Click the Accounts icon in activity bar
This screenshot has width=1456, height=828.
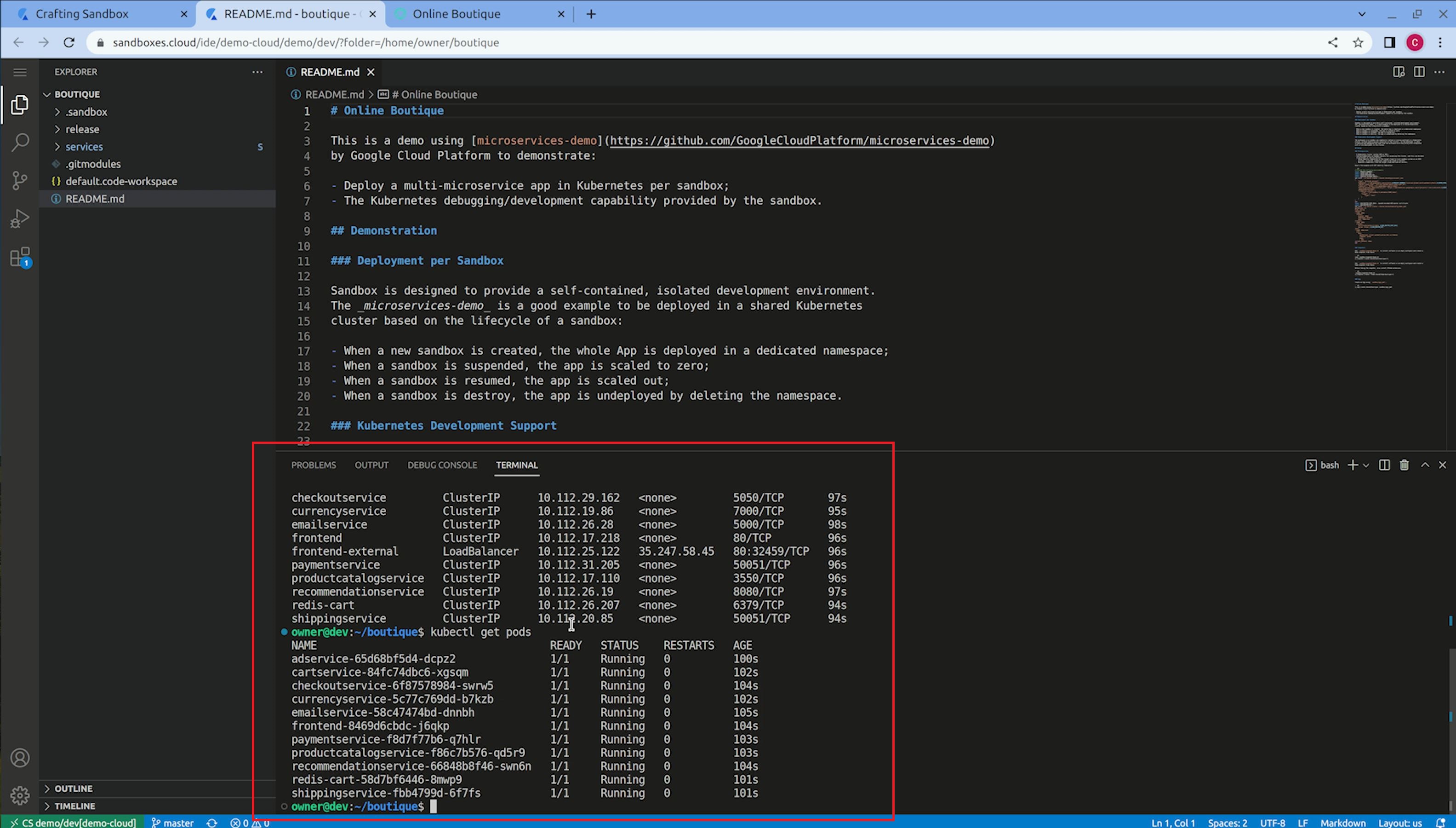pyautogui.click(x=20, y=758)
